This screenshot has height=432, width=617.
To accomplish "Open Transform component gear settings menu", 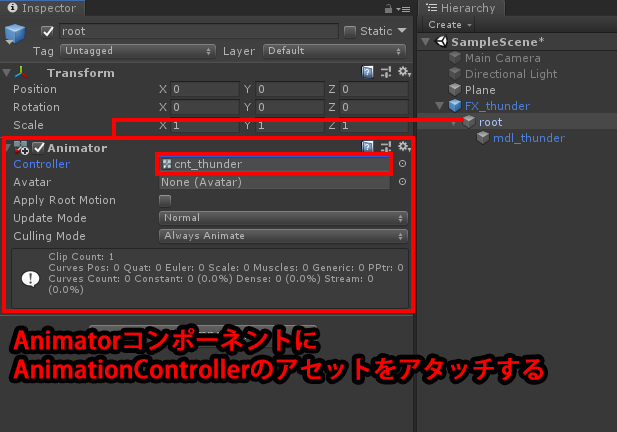I will click(404, 72).
